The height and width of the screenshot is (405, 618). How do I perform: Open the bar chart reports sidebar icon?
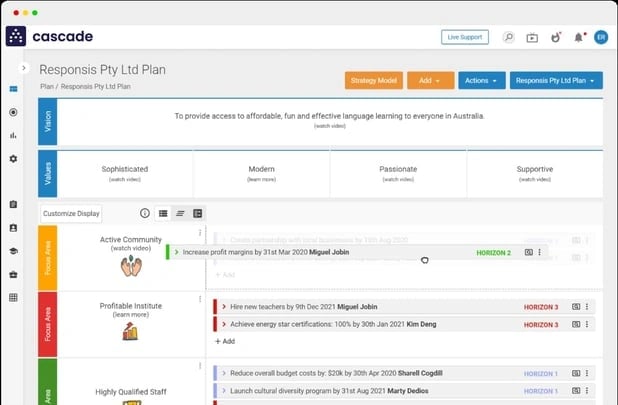[x=13, y=135]
